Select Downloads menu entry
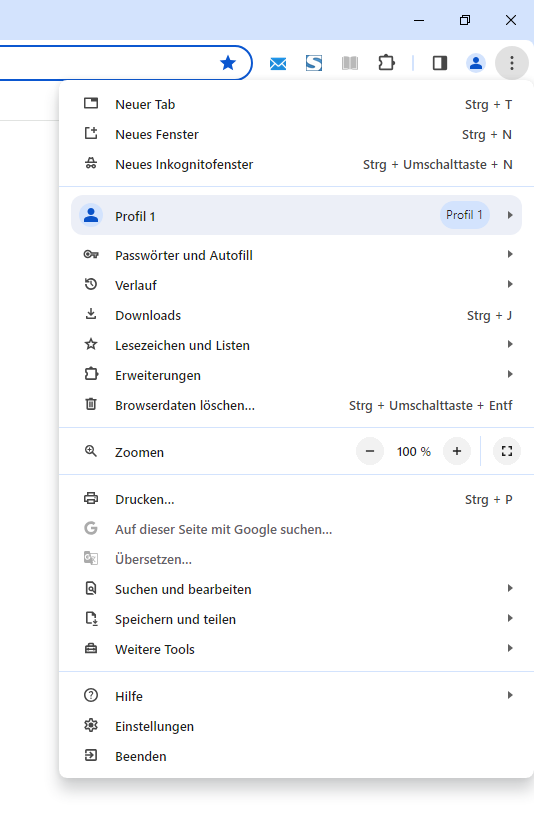This screenshot has width=534, height=820. click(x=296, y=315)
